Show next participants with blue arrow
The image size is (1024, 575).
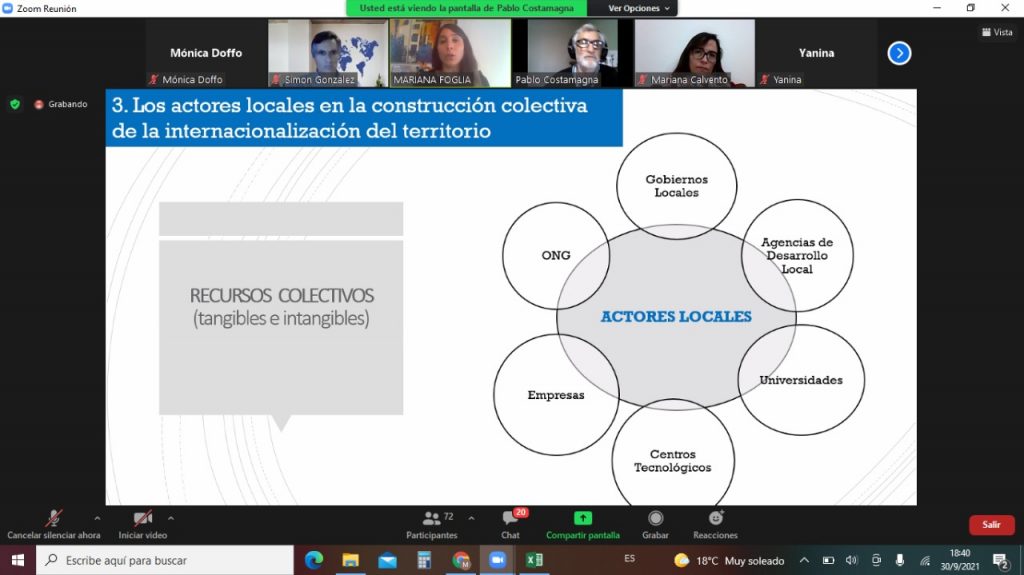point(899,53)
